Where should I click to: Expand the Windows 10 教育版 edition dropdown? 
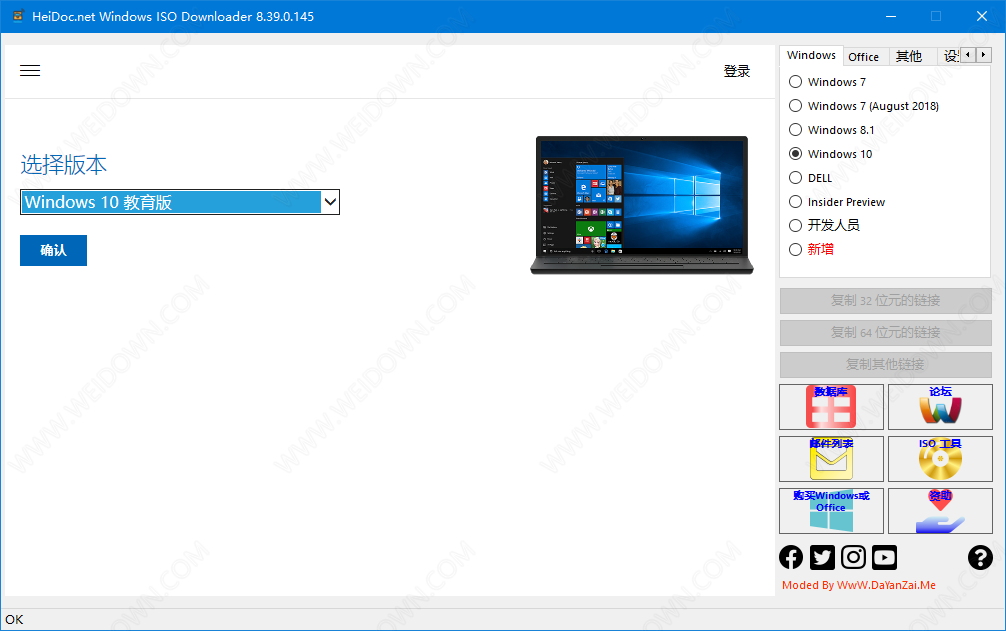tap(180, 202)
